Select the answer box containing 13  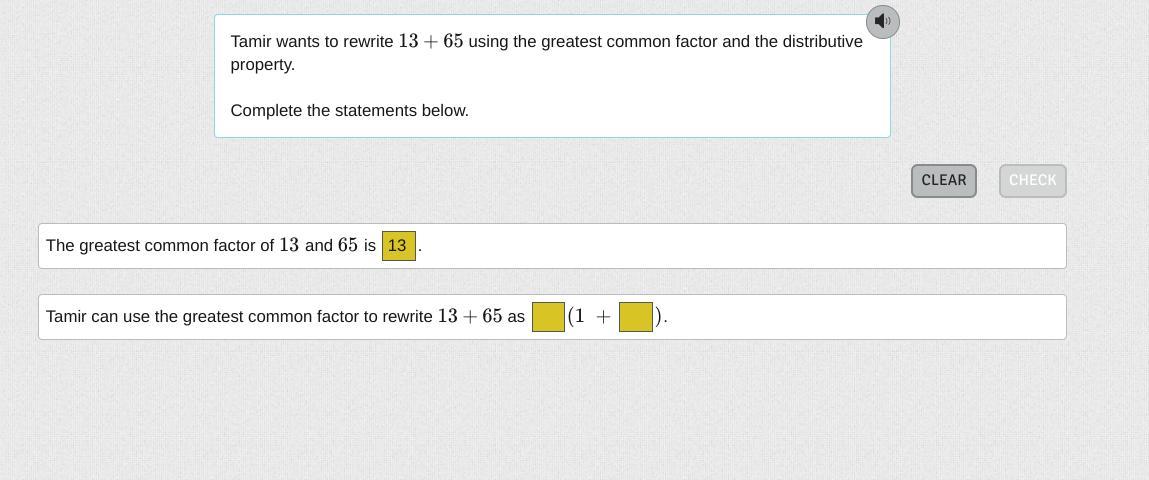398,245
